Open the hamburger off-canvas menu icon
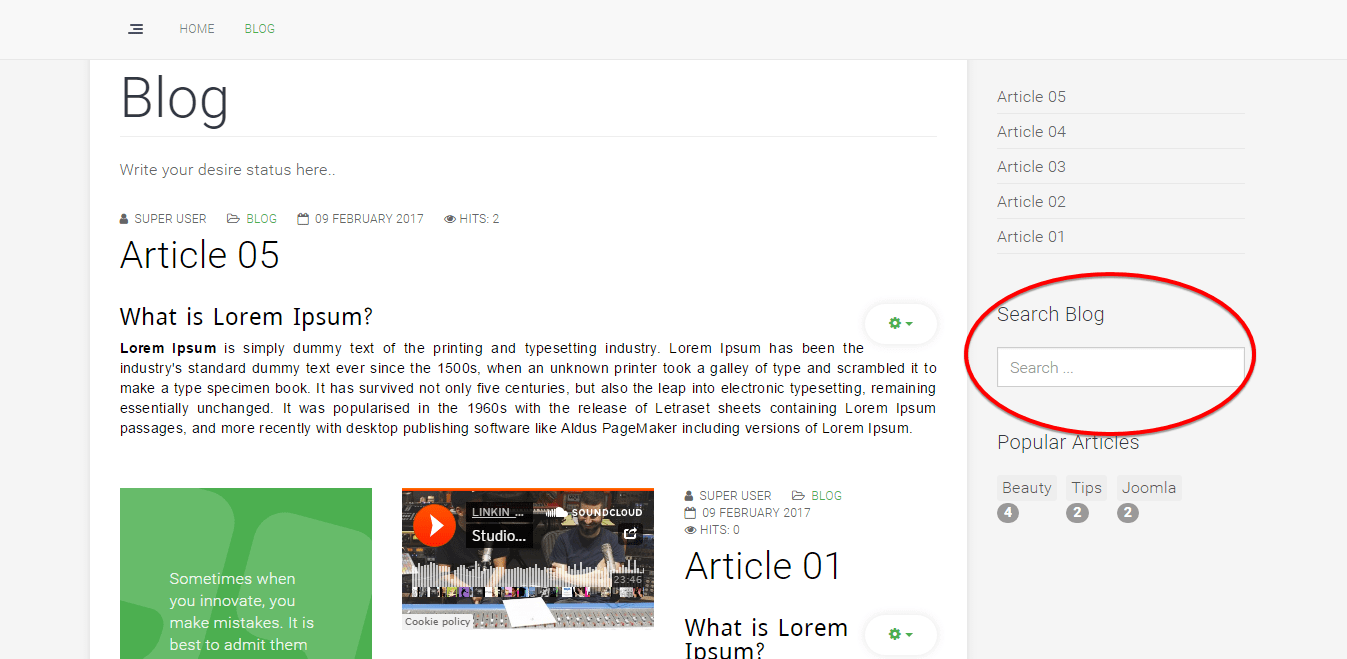Screen dimensions: 1347x659 tap(136, 29)
